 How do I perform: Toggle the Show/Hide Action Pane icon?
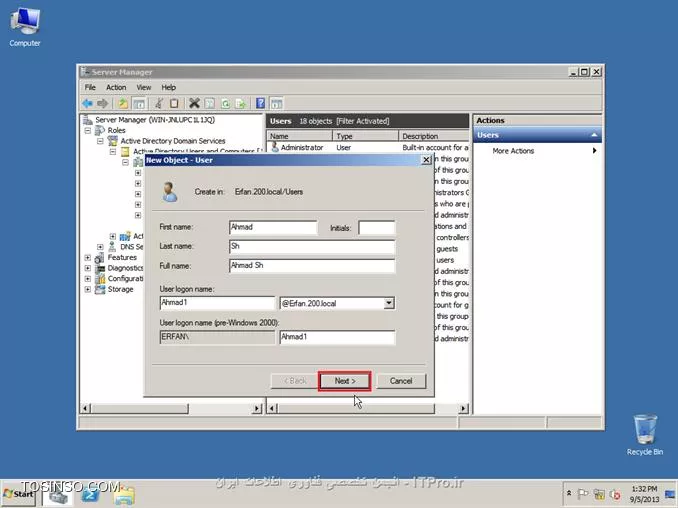pyautogui.click(x=276, y=103)
